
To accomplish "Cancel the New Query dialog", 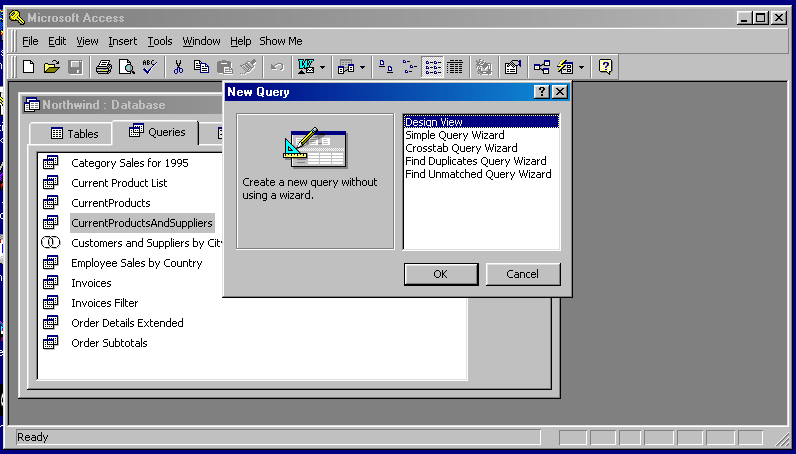I will (x=522, y=274).
